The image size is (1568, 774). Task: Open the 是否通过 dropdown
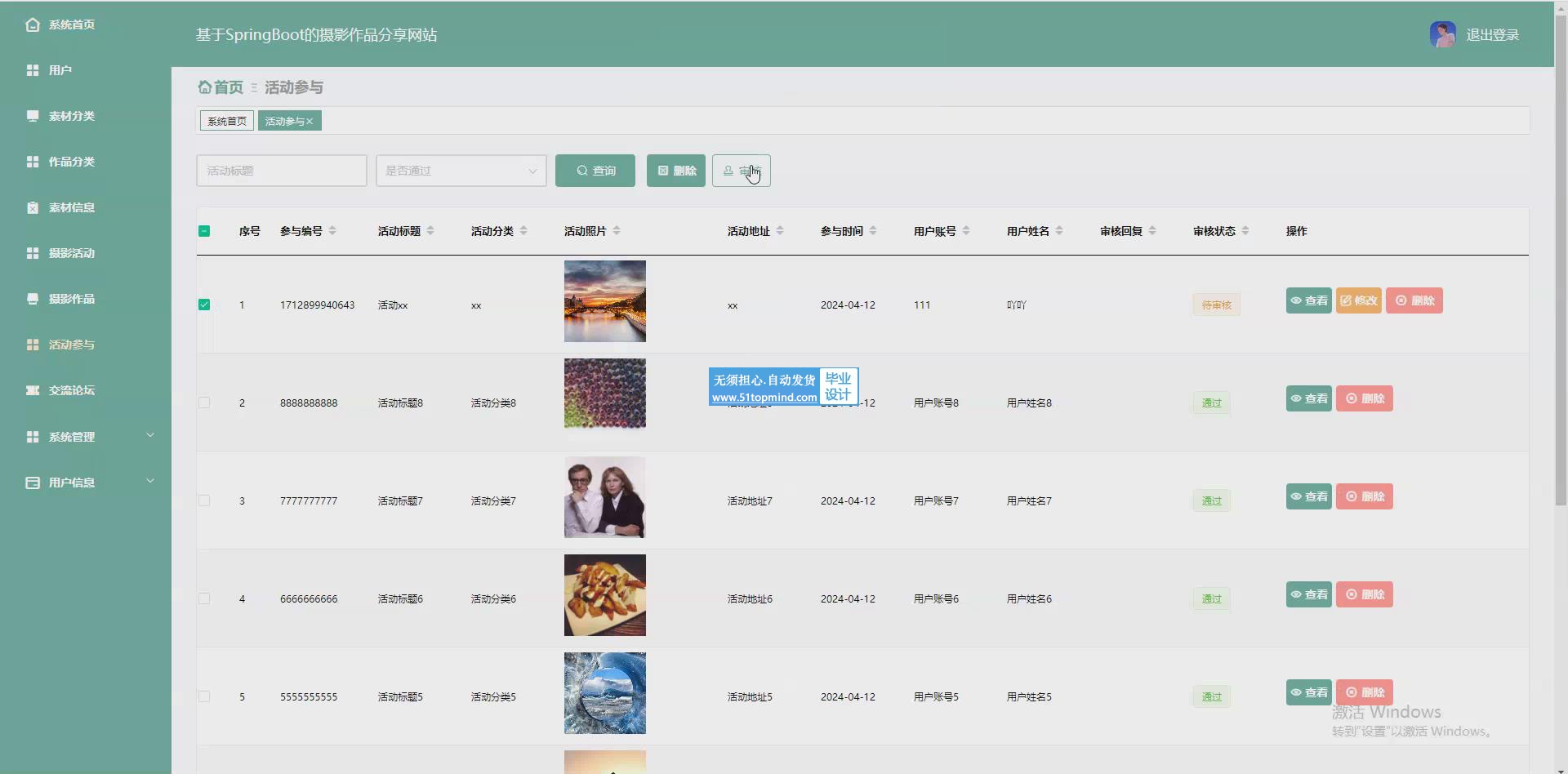coord(461,171)
